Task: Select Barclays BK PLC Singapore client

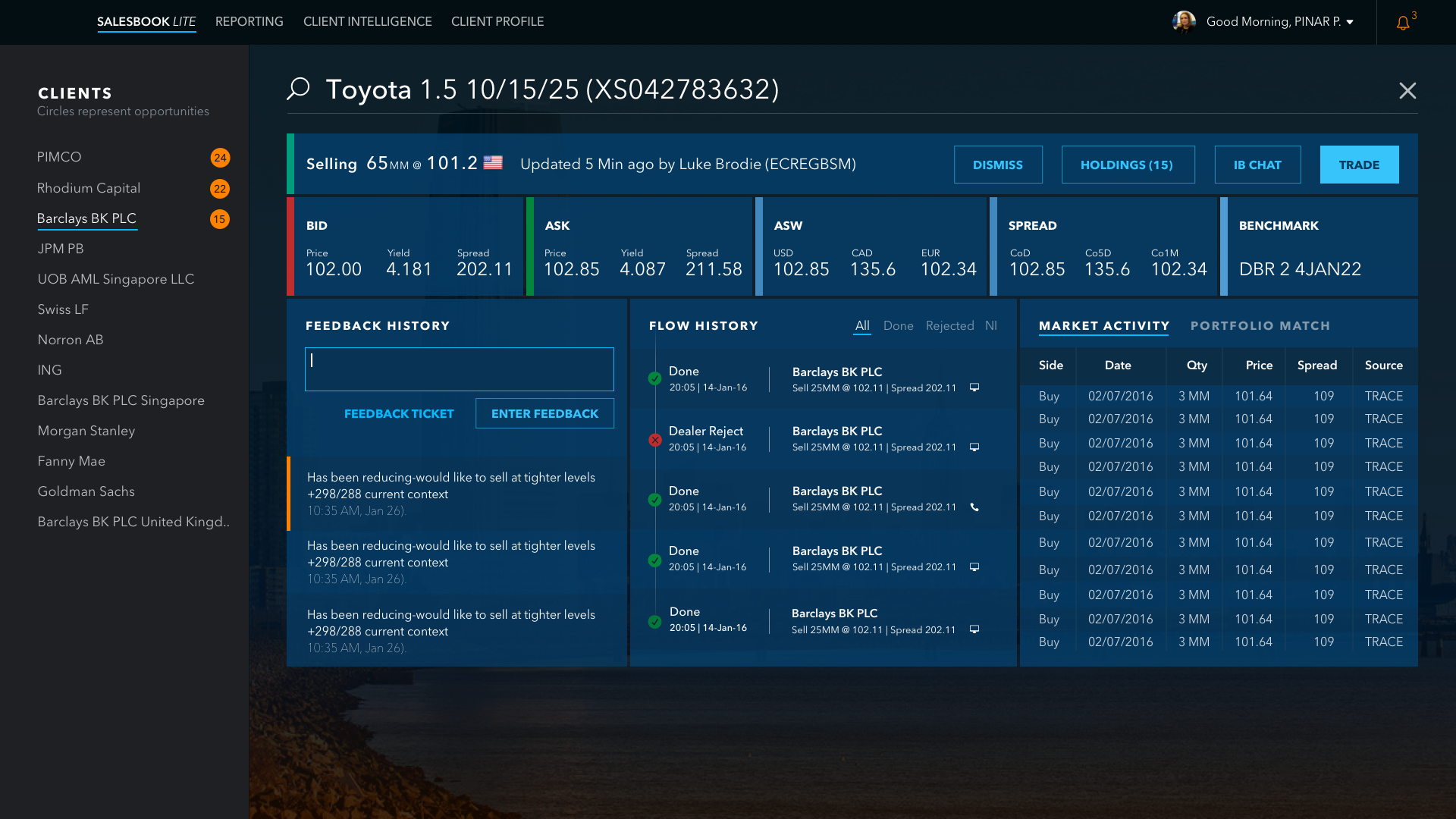Action: pyautogui.click(x=121, y=400)
